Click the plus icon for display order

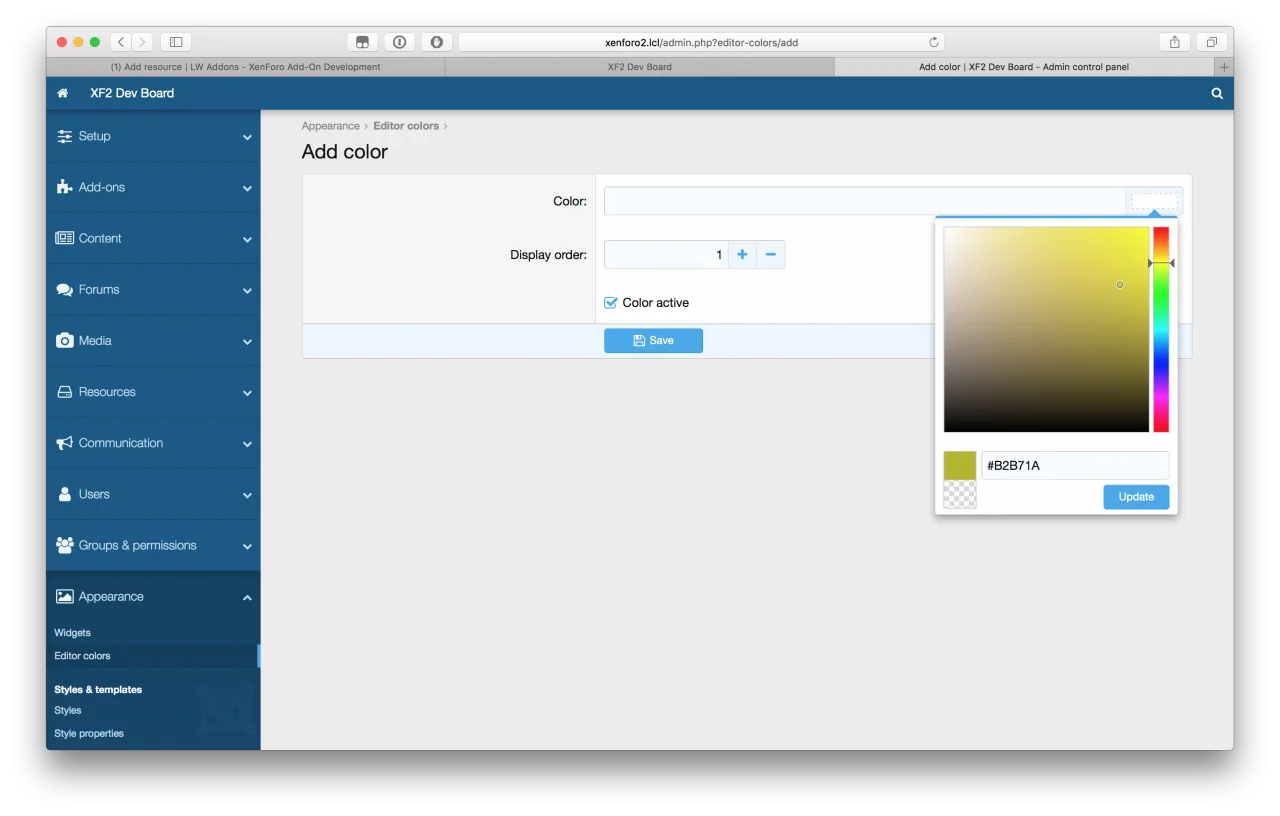tap(742, 255)
